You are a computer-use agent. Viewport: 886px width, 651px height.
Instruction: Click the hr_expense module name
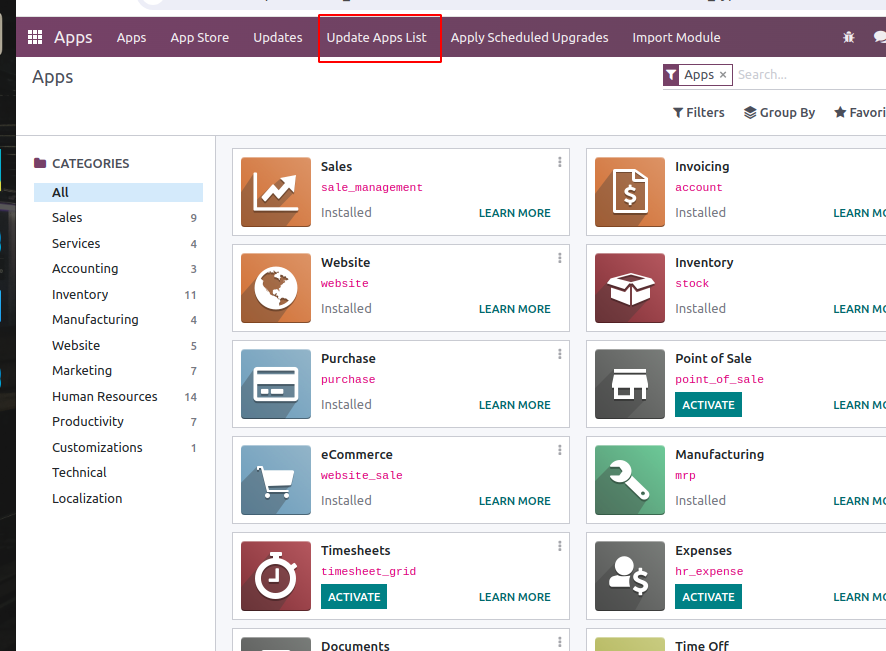tap(709, 571)
